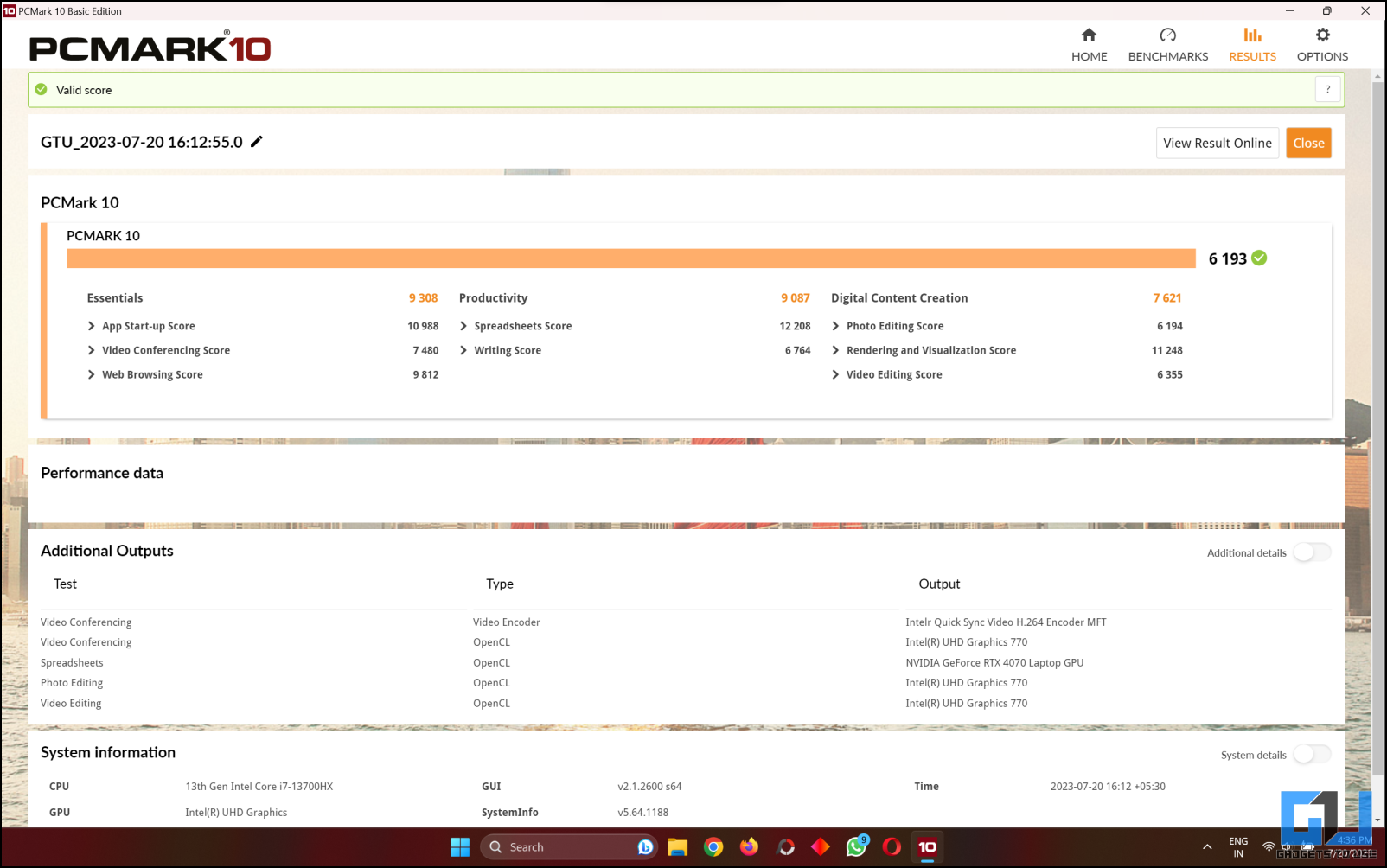1387x868 pixels.
Task: Open the OPTIONS tab
Action: point(1322,45)
